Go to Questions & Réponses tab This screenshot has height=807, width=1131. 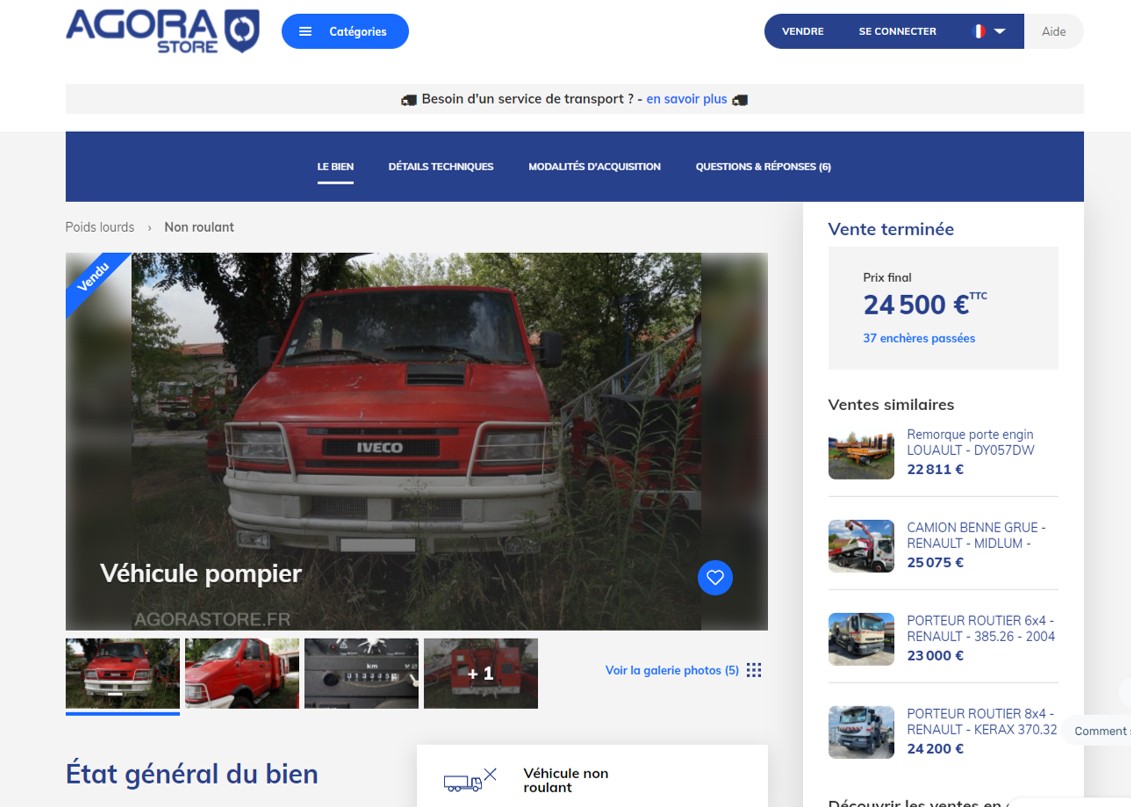pyautogui.click(x=763, y=167)
